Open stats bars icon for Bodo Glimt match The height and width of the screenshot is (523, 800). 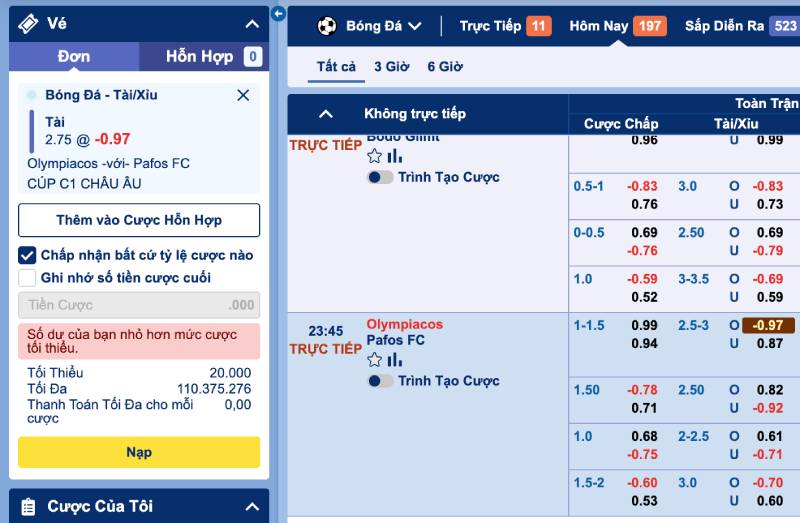click(x=395, y=156)
